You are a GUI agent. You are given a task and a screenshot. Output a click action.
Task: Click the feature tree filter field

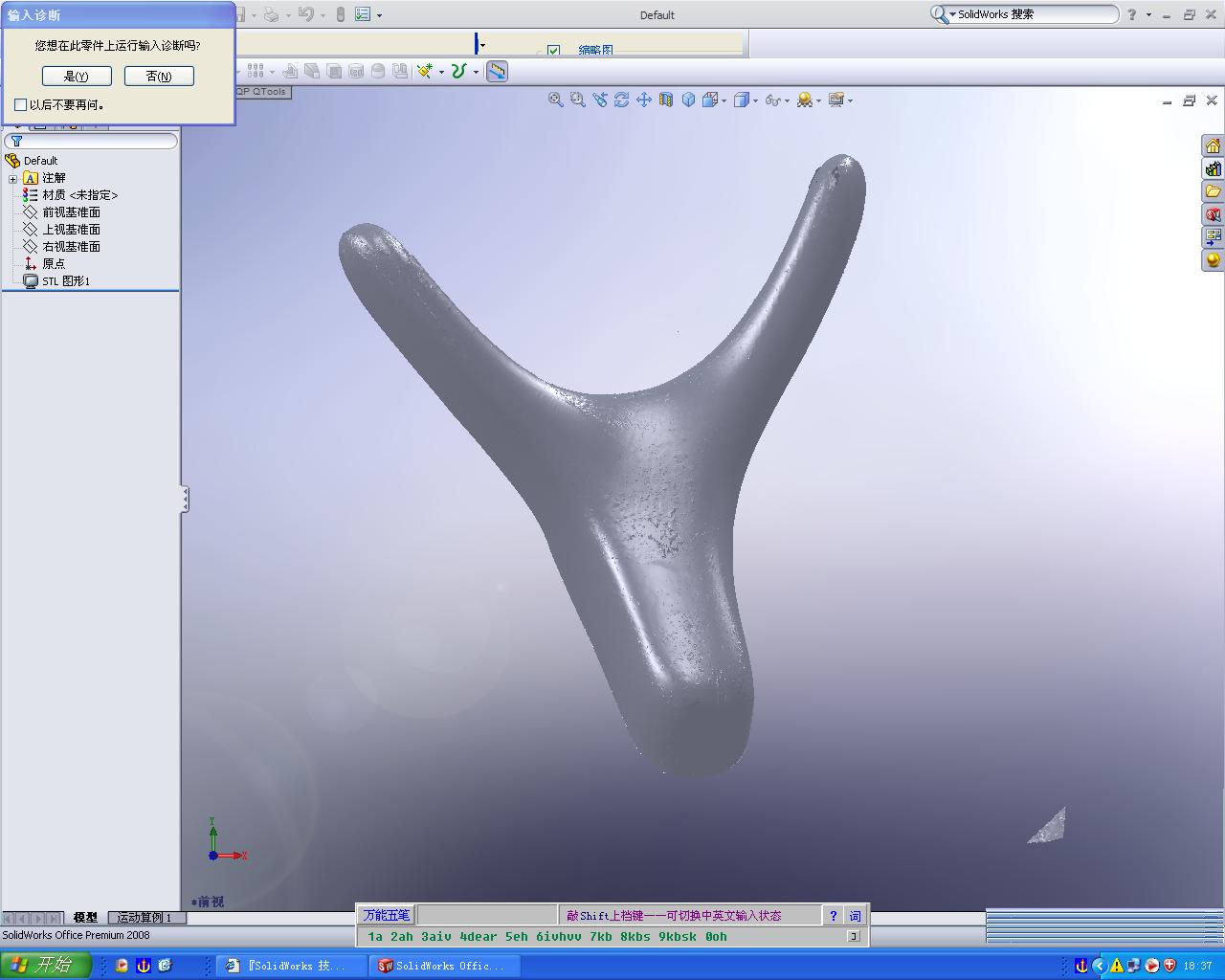[91, 141]
